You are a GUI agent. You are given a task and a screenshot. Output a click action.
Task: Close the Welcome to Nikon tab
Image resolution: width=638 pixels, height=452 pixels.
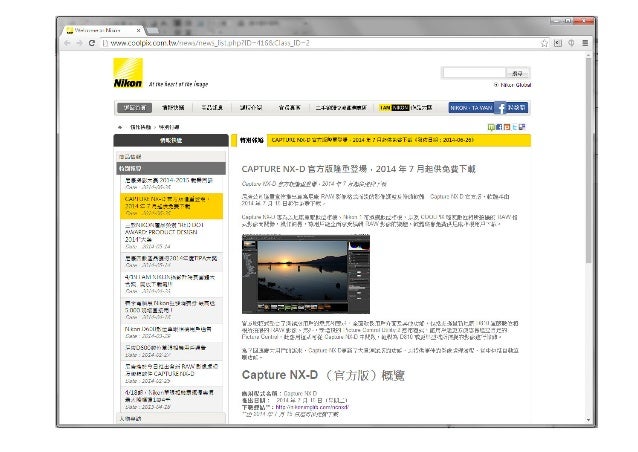(x=138, y=31)
